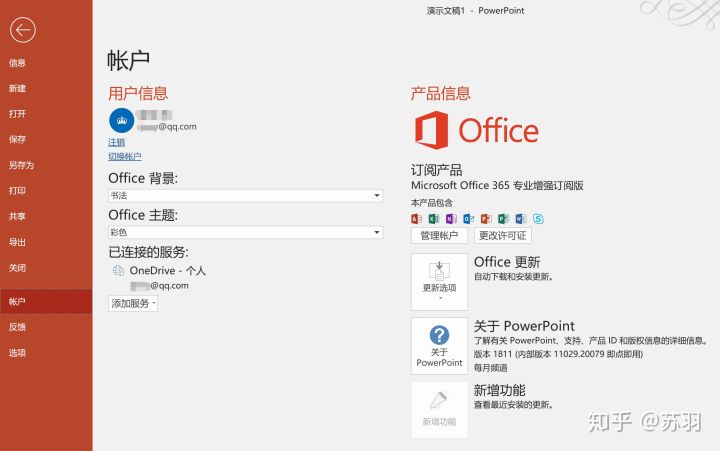Click the user's @qq.com email under 用户信息
Image resolution: width=720 pixels, height=451 pixels.
pos(168,127)
